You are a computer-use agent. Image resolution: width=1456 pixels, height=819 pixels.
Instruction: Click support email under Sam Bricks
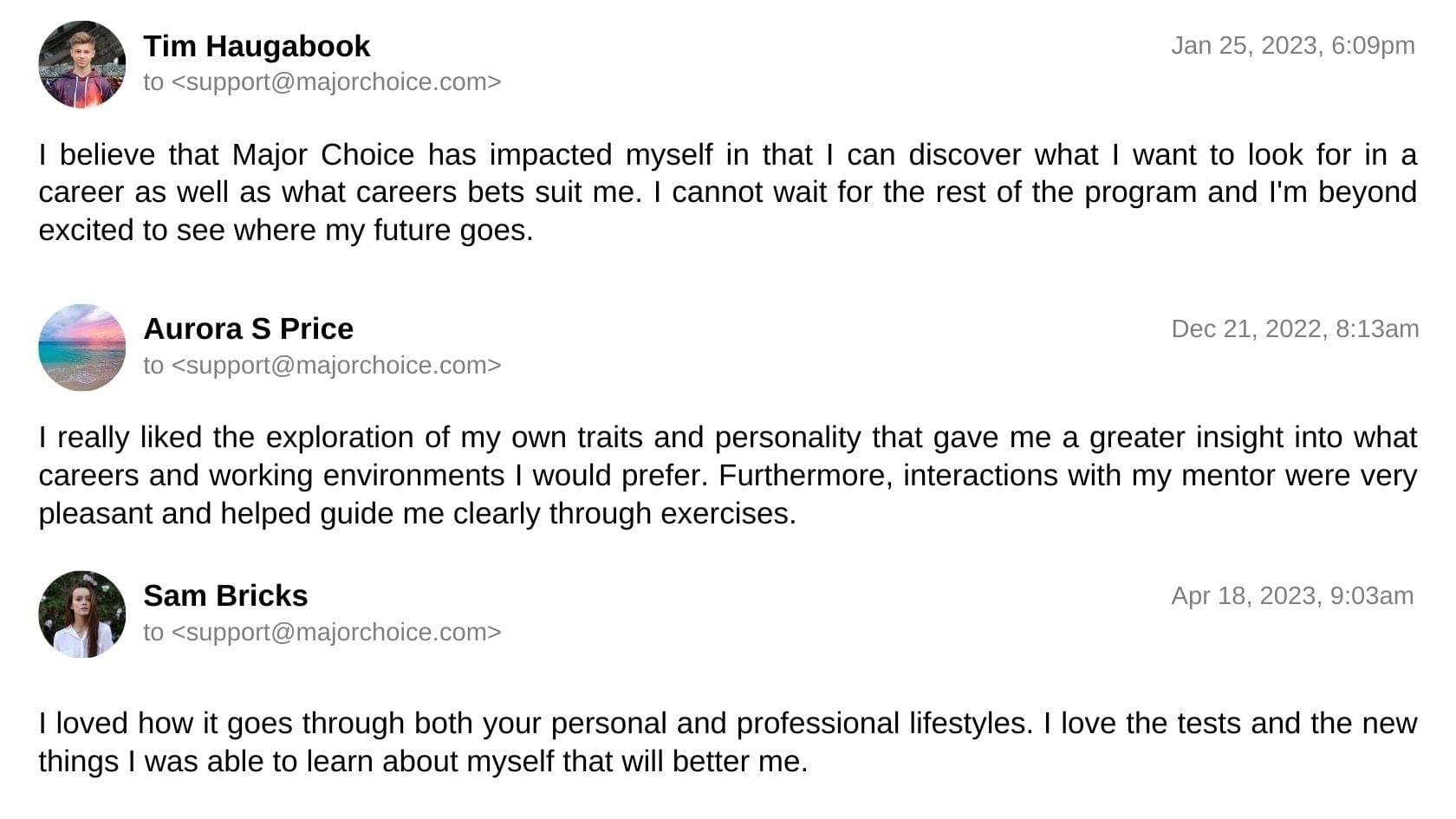pos(336,632)
